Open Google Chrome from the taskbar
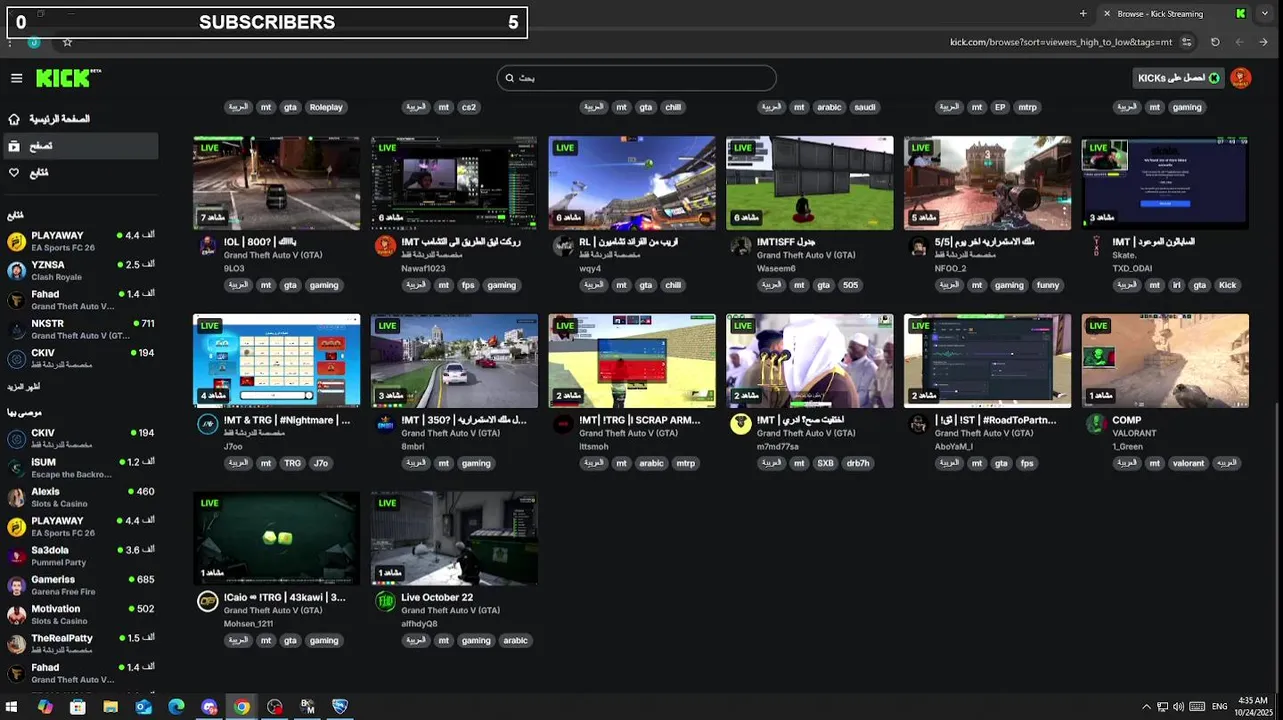This screenshot has height=720, width=1283. 241,707
